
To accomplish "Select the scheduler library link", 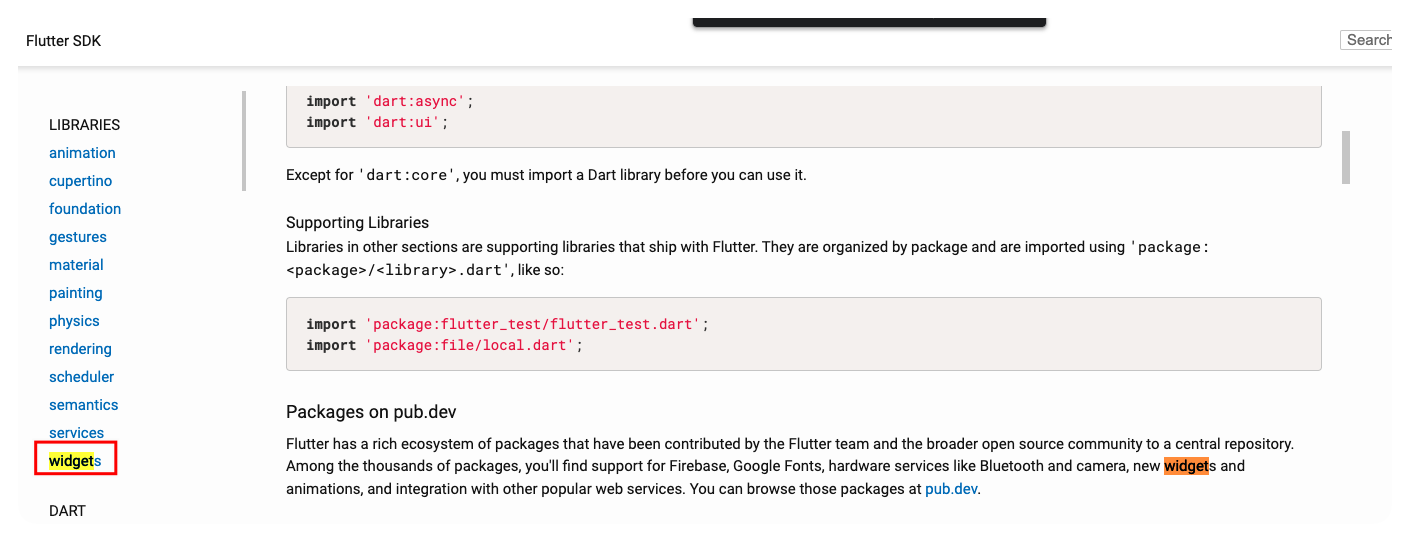I will 81,377.
